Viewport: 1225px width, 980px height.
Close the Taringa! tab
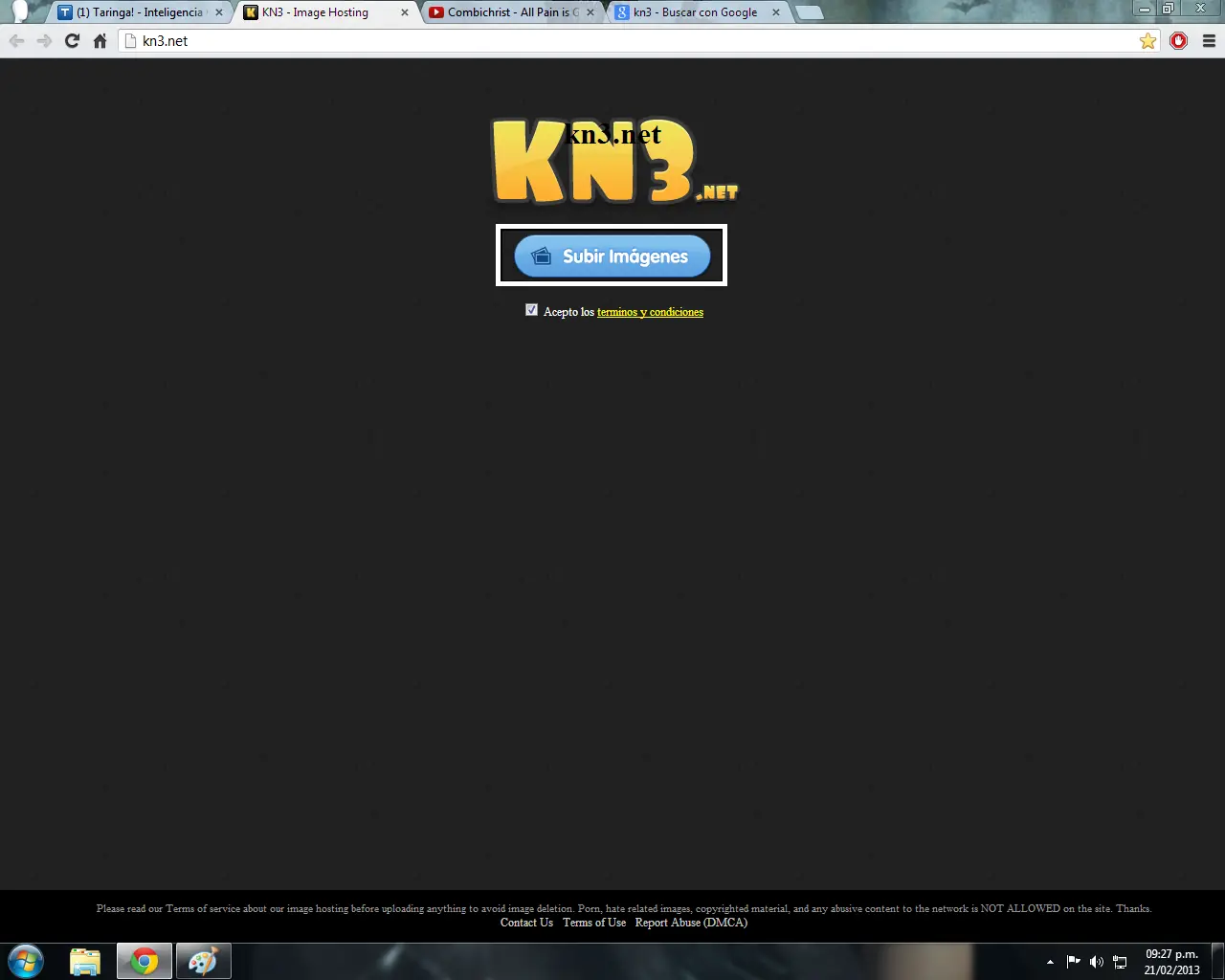[x=219, y=12]
